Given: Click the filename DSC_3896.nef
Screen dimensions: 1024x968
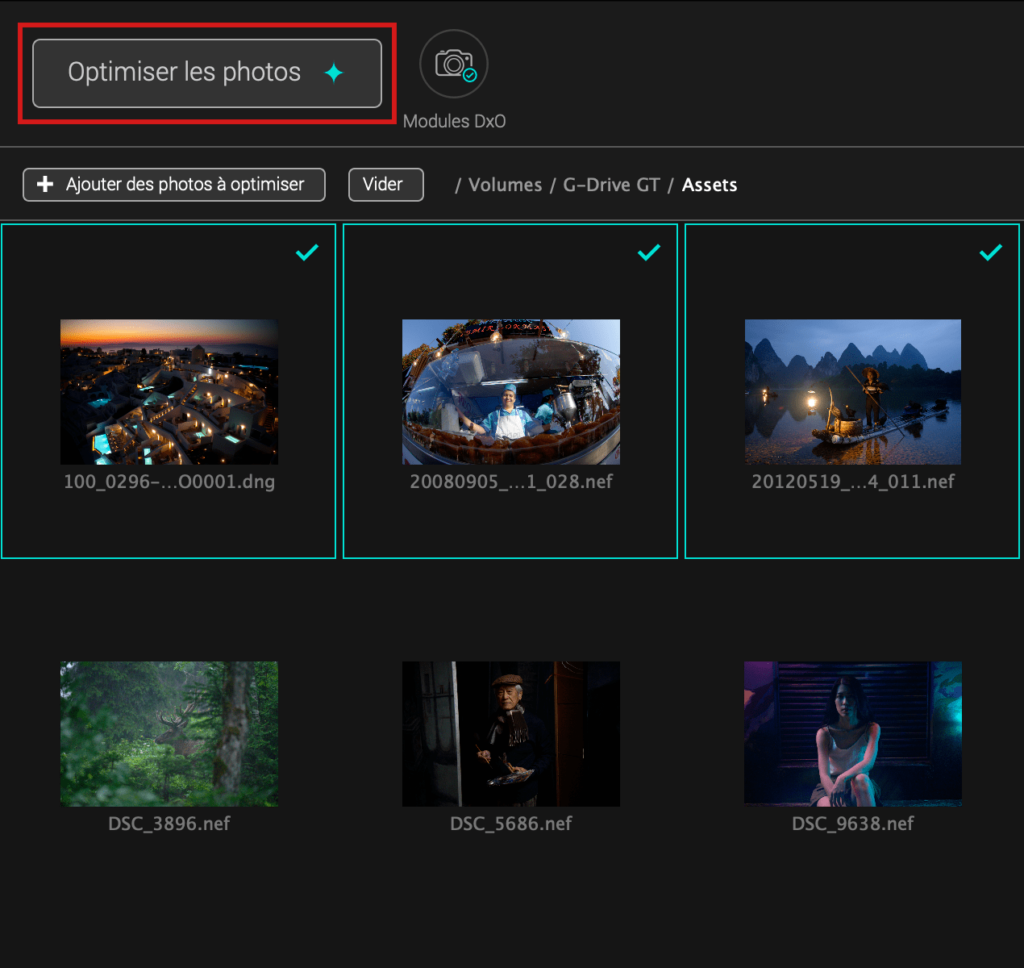Looking at the screenshot, I should click(169, 824).
